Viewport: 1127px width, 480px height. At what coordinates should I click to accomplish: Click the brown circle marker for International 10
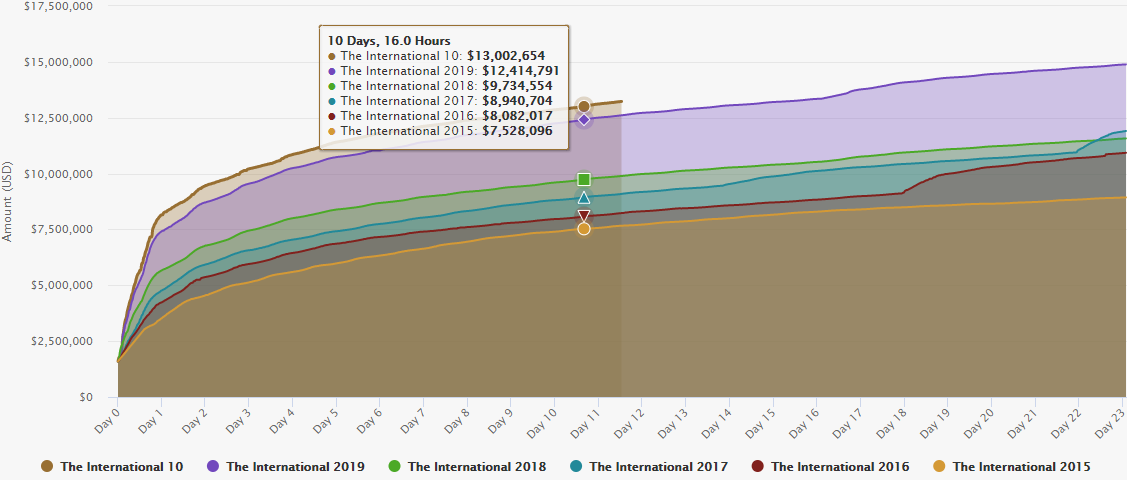pyautogui.click(x=584, y=107)
